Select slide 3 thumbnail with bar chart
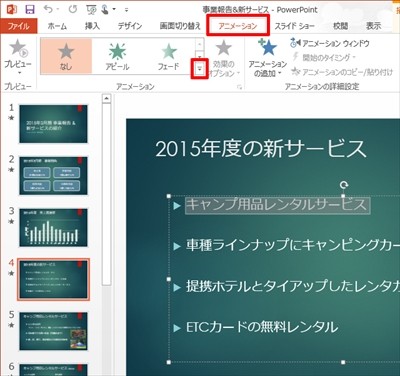This screenshot has width=400, height=376. [x=53, y=228]
